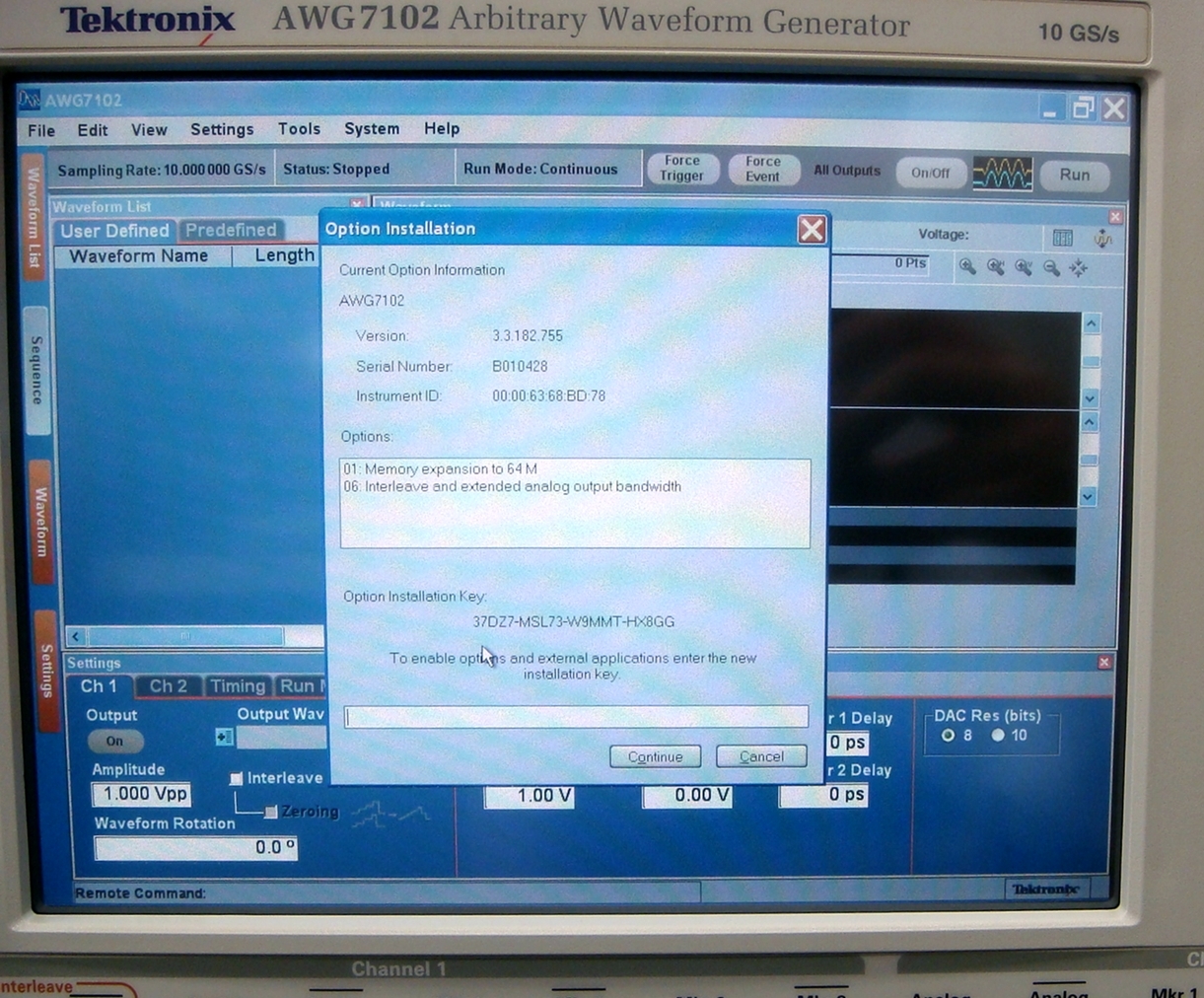
Task: Click the serial number B010428
Action: (520, 366)
